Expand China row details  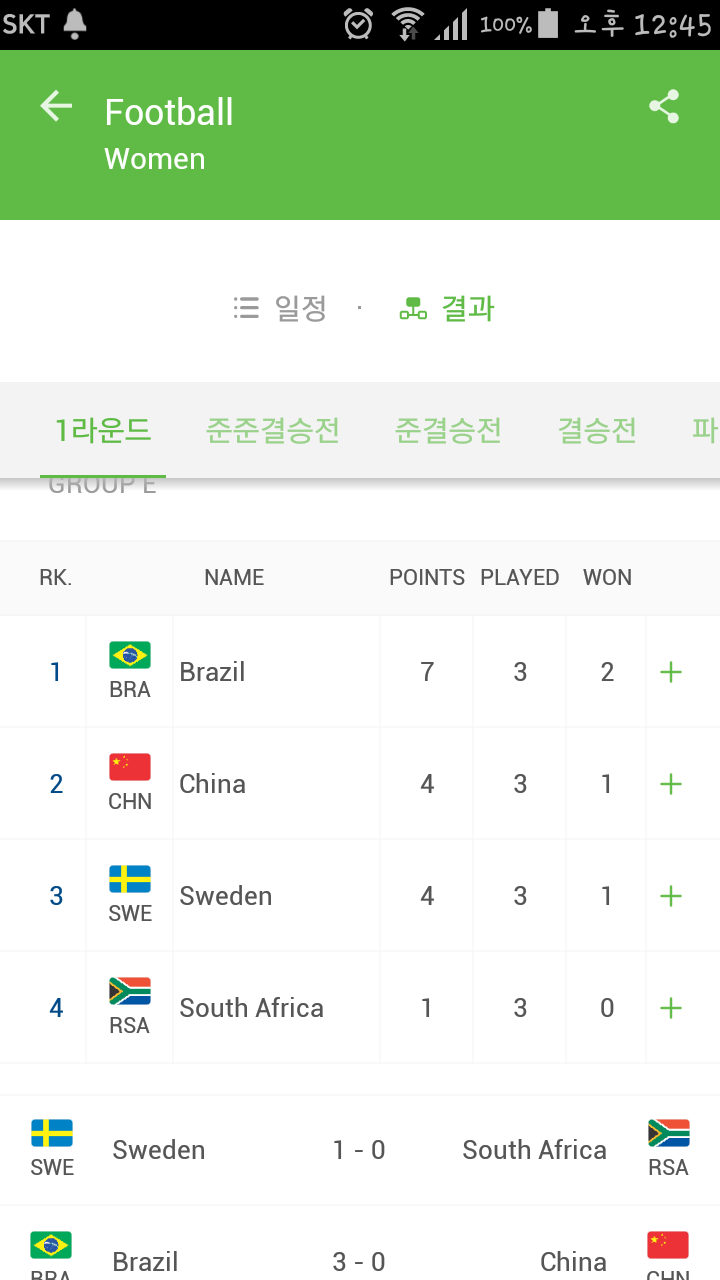(671, 784)
